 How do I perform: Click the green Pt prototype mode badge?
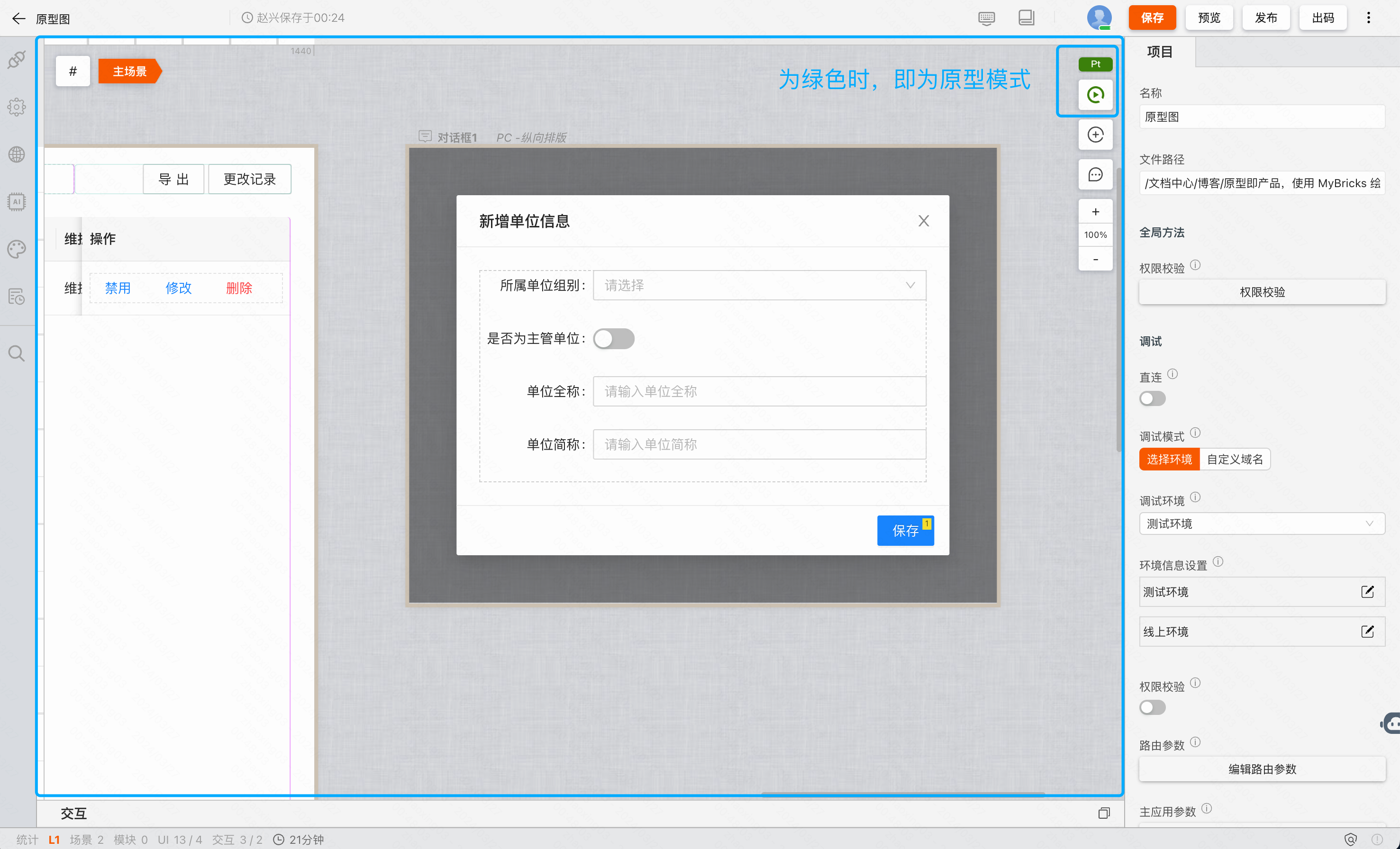click(1095, 64)
